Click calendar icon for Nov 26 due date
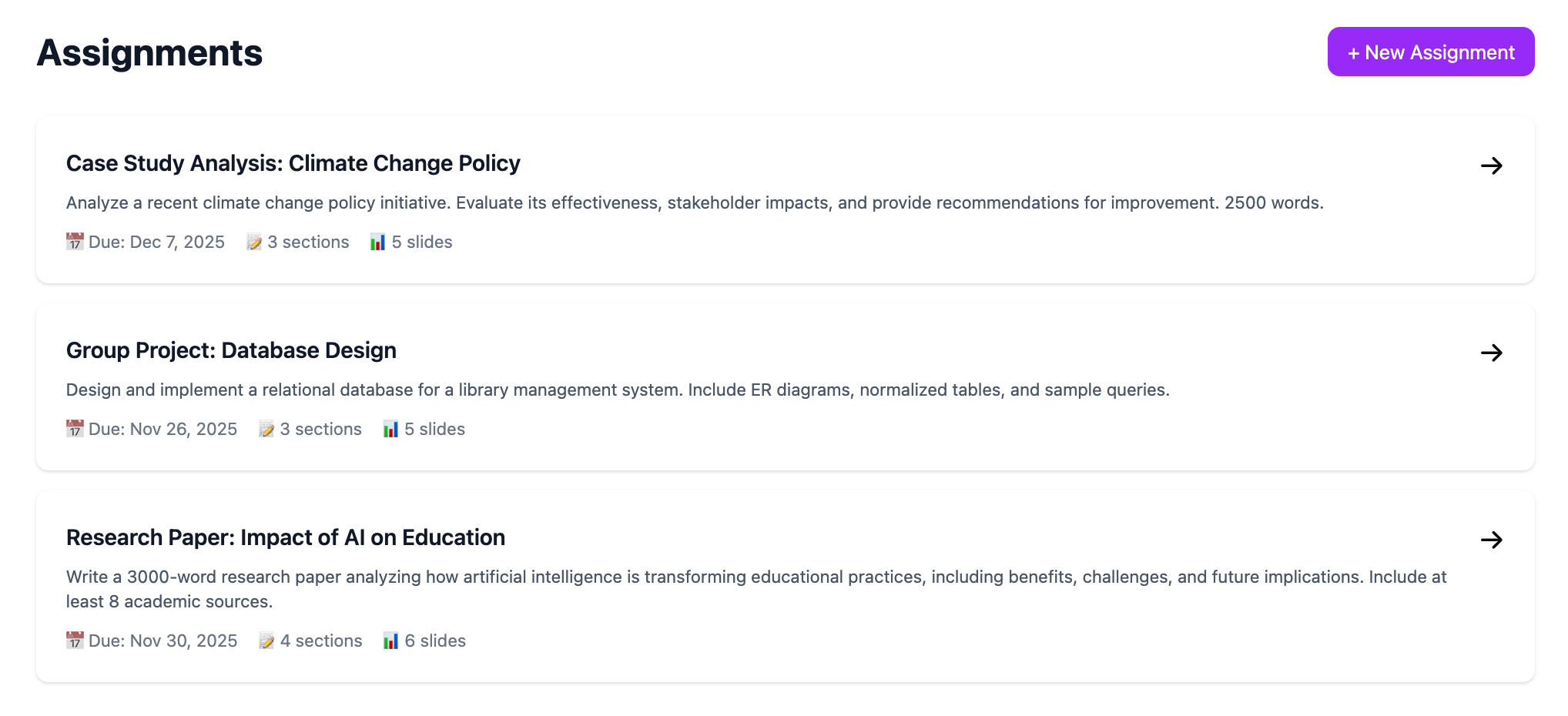Image resolution: width=1568 pixels, height=716 pixels. (75, 429)
